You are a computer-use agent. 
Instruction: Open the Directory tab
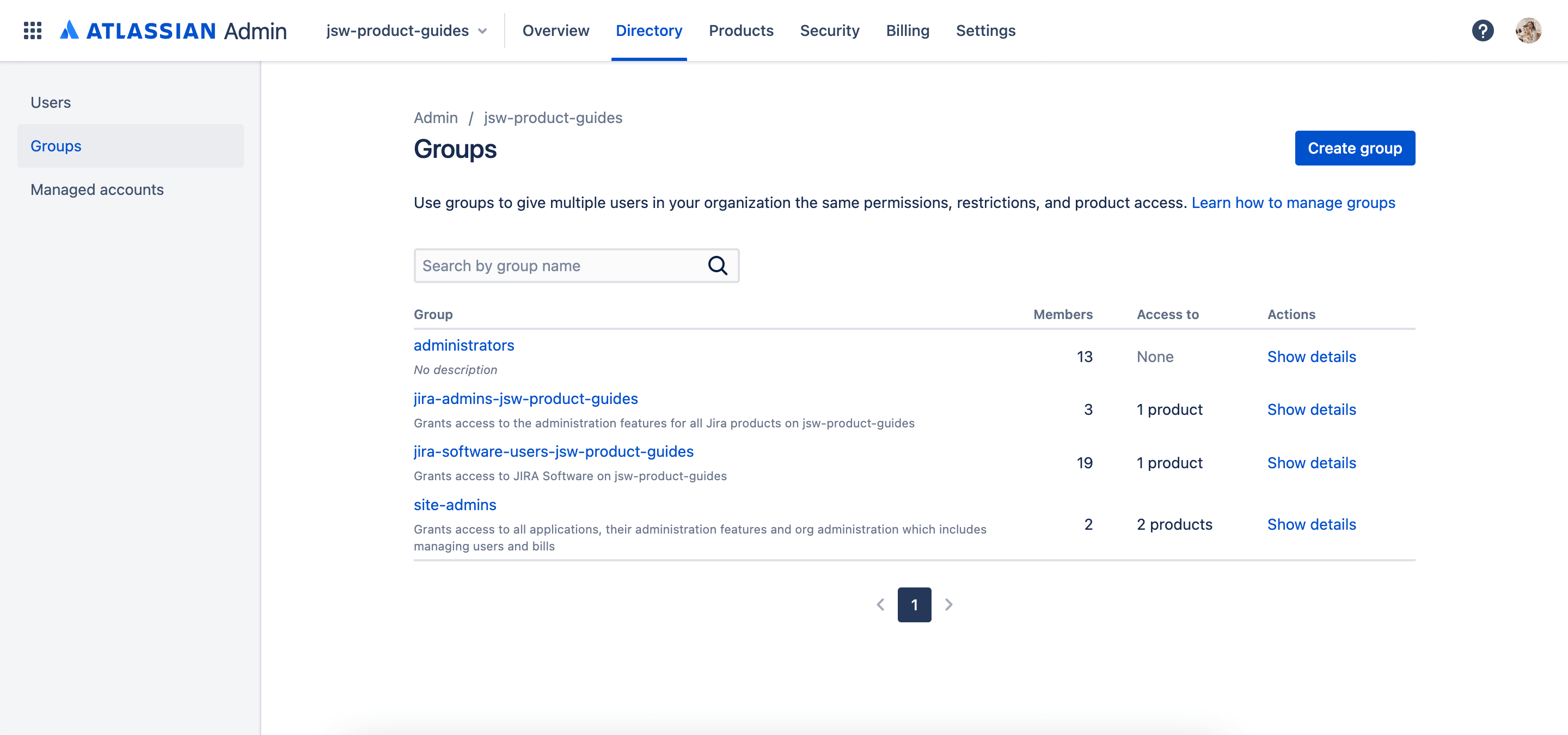click(x=649, y=30)
